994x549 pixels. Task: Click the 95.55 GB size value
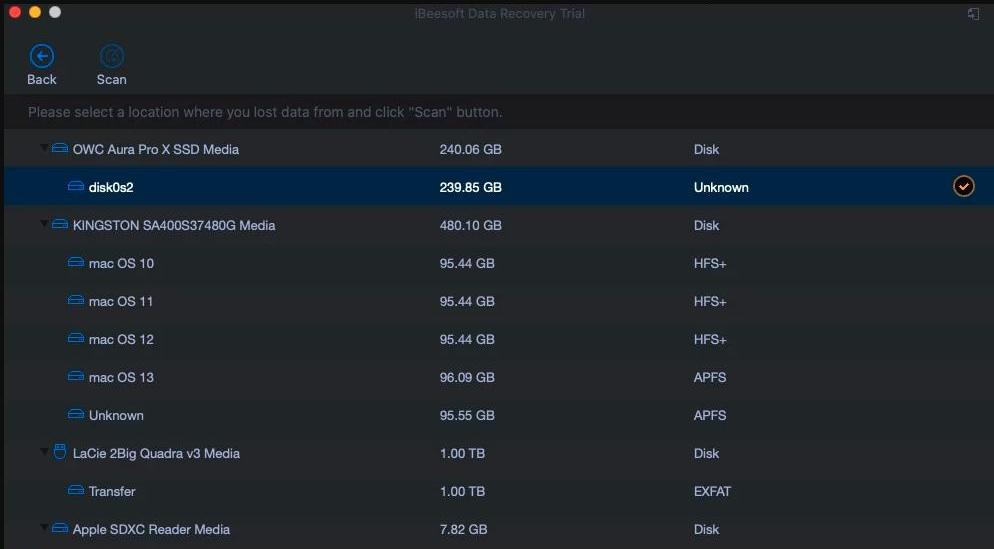tap(467, 415)
